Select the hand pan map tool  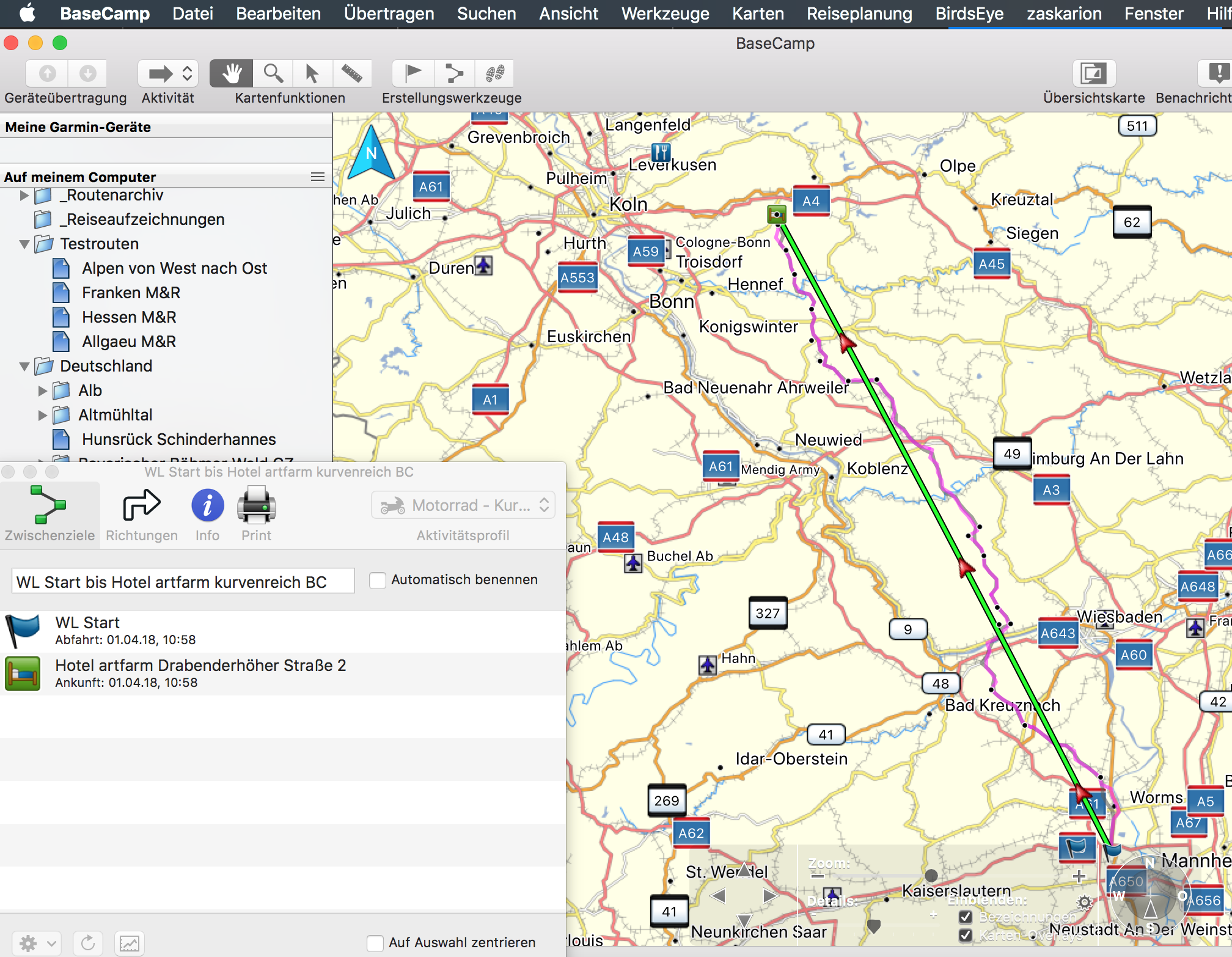click(231, 74)
